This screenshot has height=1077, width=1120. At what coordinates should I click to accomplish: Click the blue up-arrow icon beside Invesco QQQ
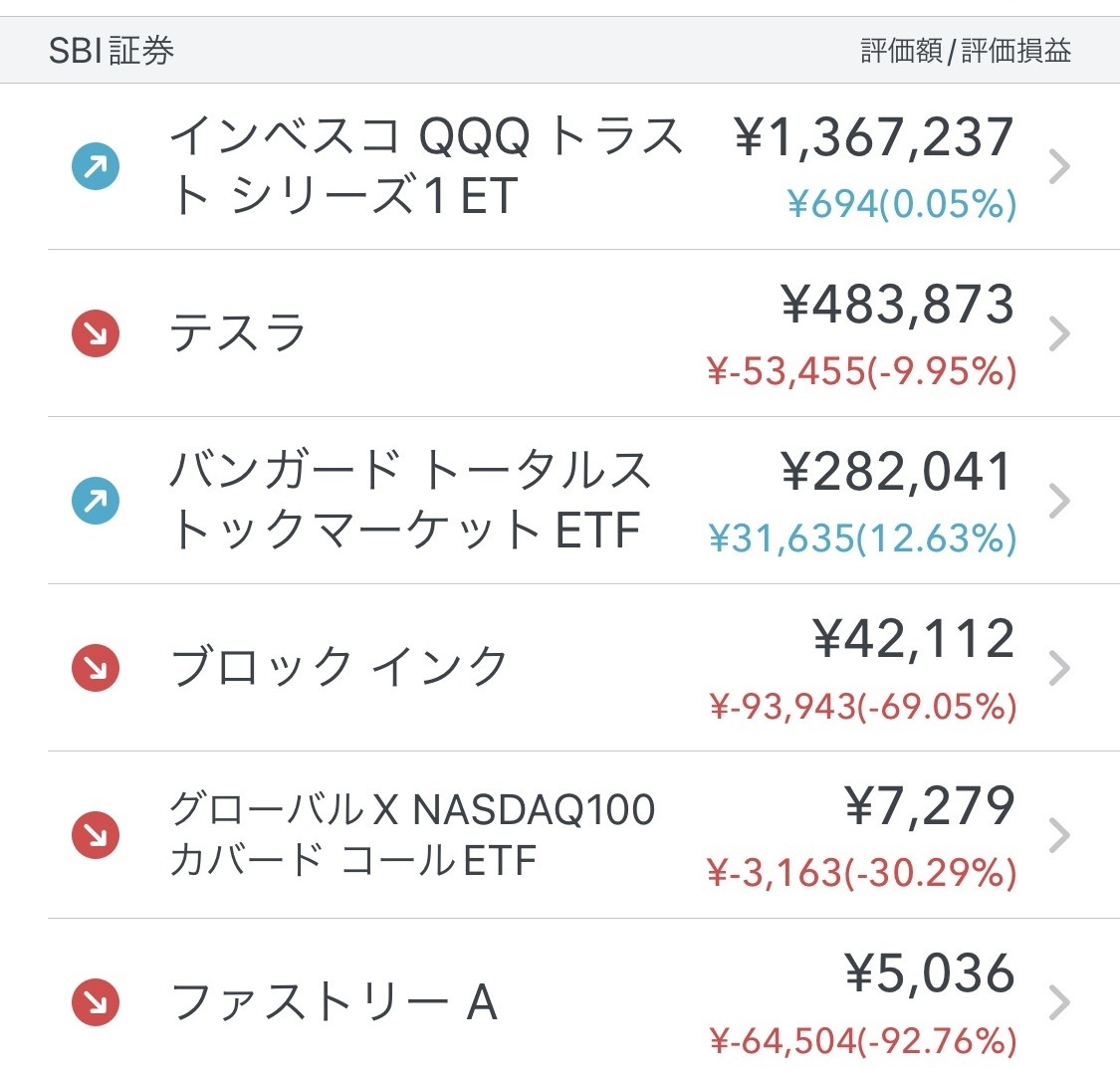pos(95,166)
